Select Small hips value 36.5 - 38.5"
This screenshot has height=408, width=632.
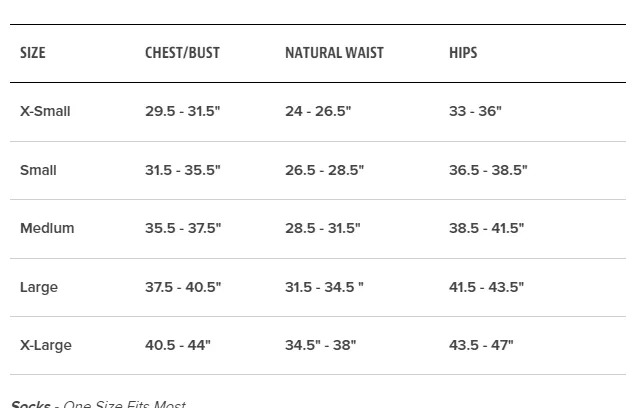pyautogui.click(x=488, y=170)
